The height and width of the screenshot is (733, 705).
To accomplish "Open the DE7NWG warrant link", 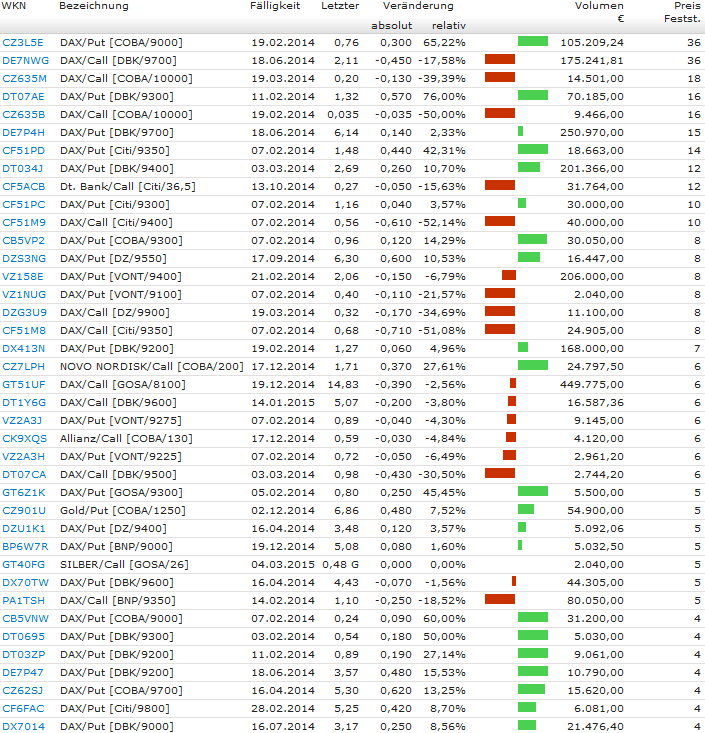I will coord(26,61).
